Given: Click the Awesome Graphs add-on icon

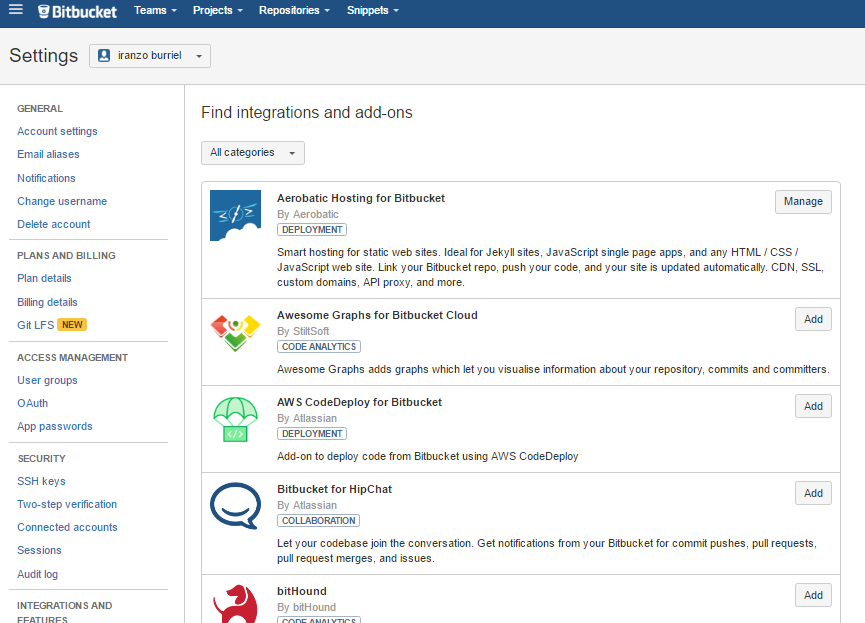Looking at the screenshot, I should tap(235, 332).
